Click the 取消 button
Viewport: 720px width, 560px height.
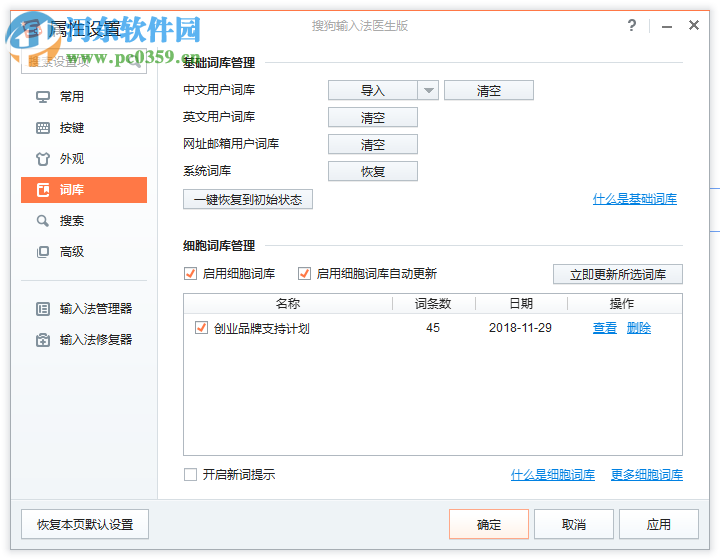[574, 524]
